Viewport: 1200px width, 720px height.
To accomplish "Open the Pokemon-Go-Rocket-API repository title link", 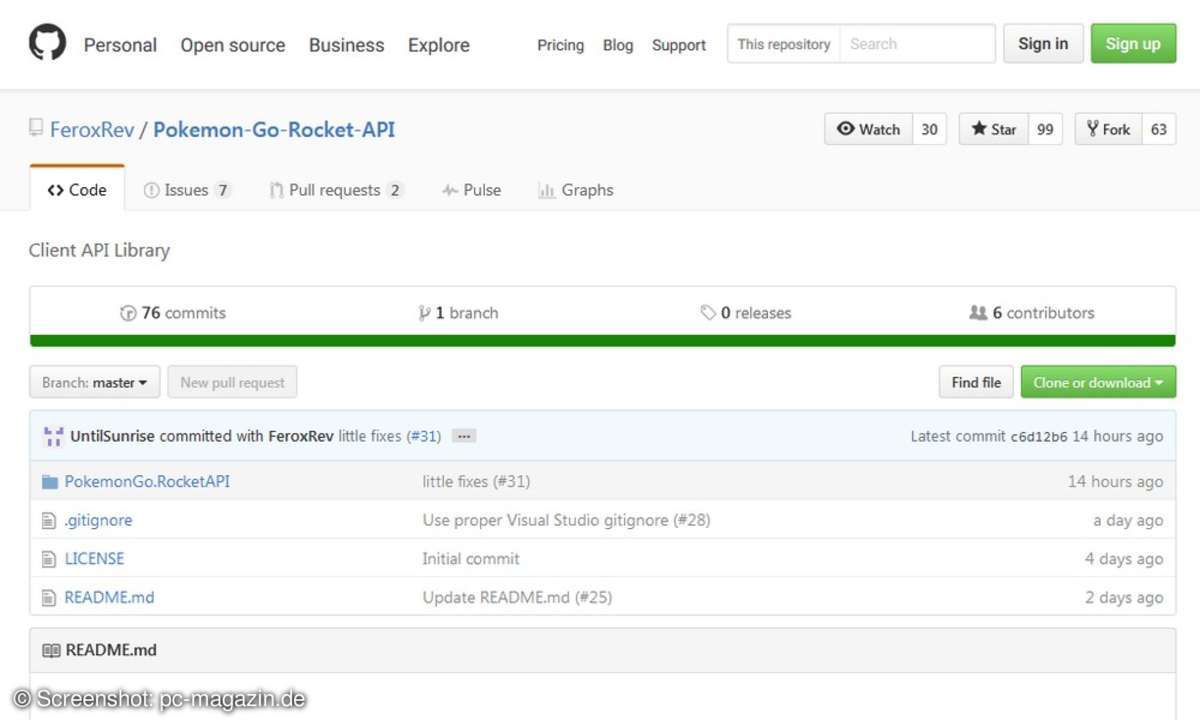I will pos(274,129).
